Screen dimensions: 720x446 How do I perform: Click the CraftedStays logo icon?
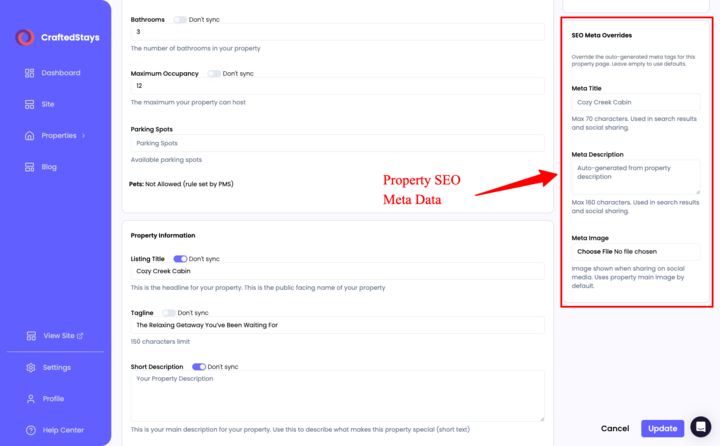(x=25, y=38)
